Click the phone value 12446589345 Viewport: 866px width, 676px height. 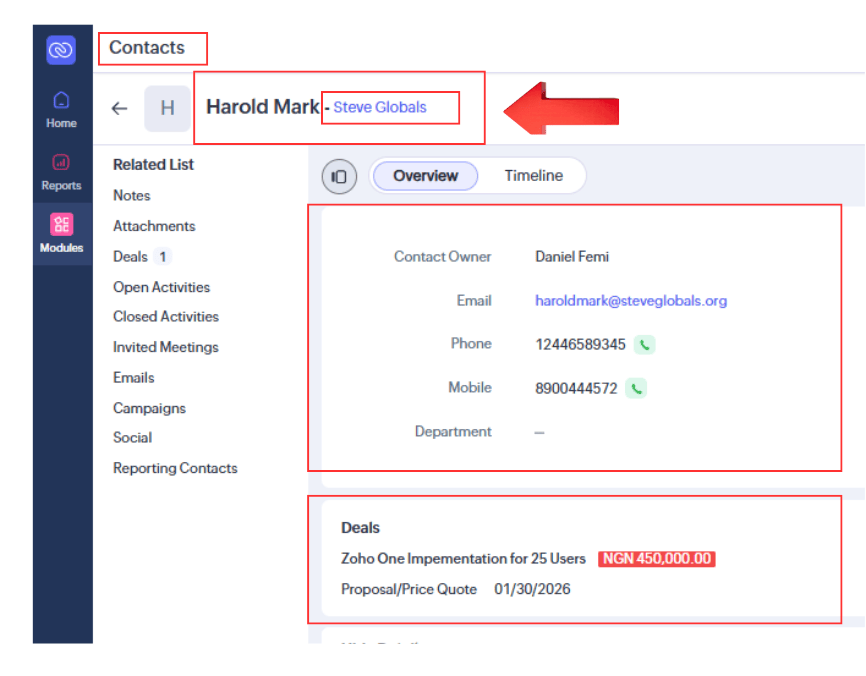coord(580,345)
